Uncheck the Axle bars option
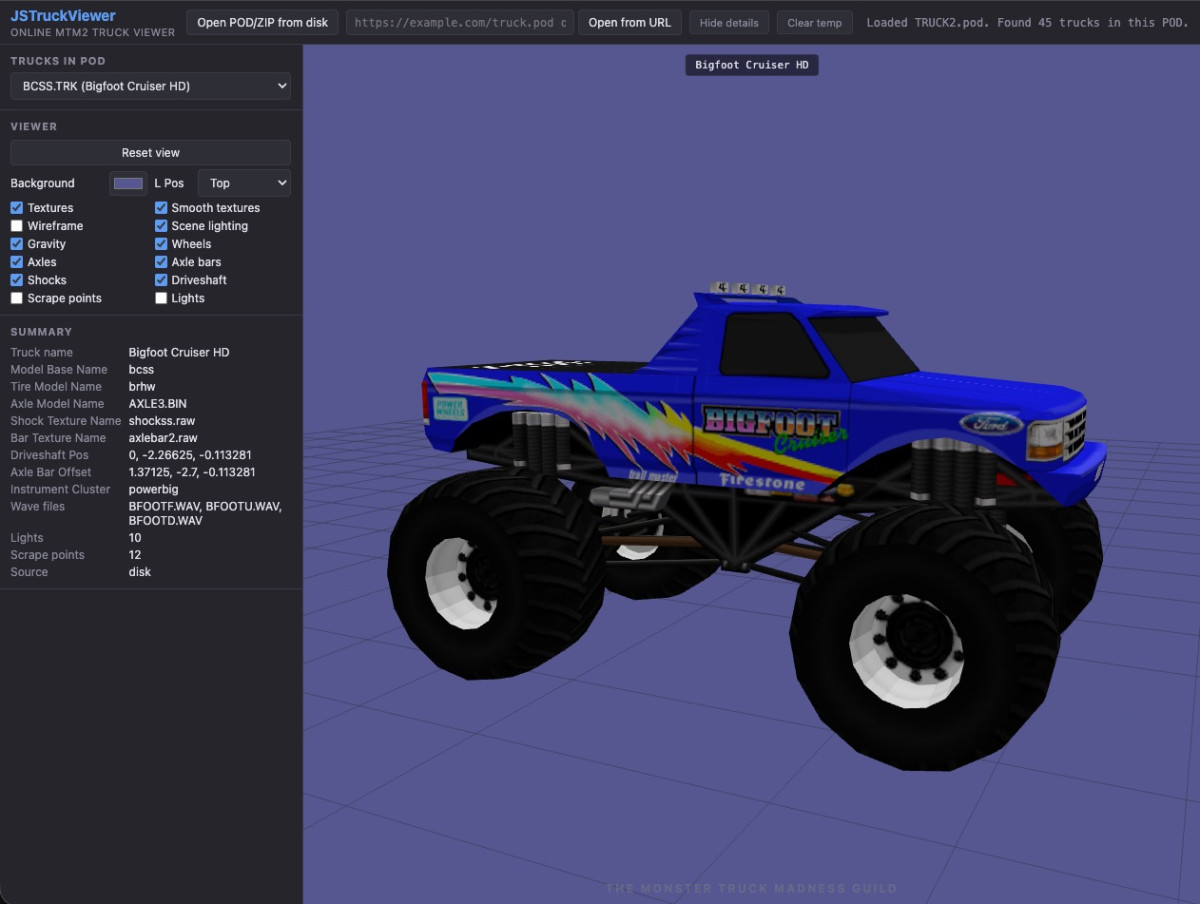 pyautogui.click(x=161, y=262)
